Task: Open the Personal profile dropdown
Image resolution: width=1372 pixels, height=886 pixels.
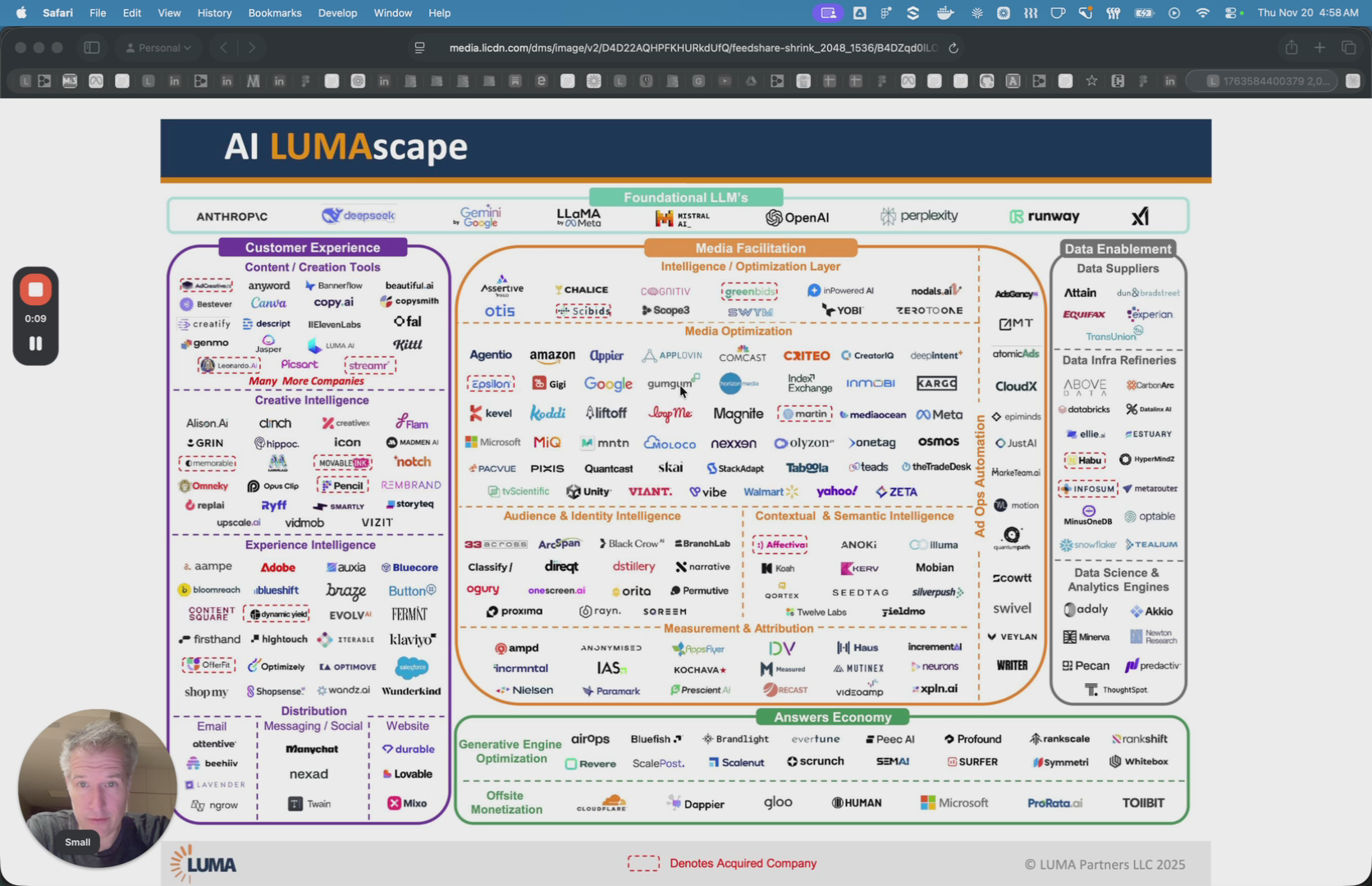Action: (158, 48)
